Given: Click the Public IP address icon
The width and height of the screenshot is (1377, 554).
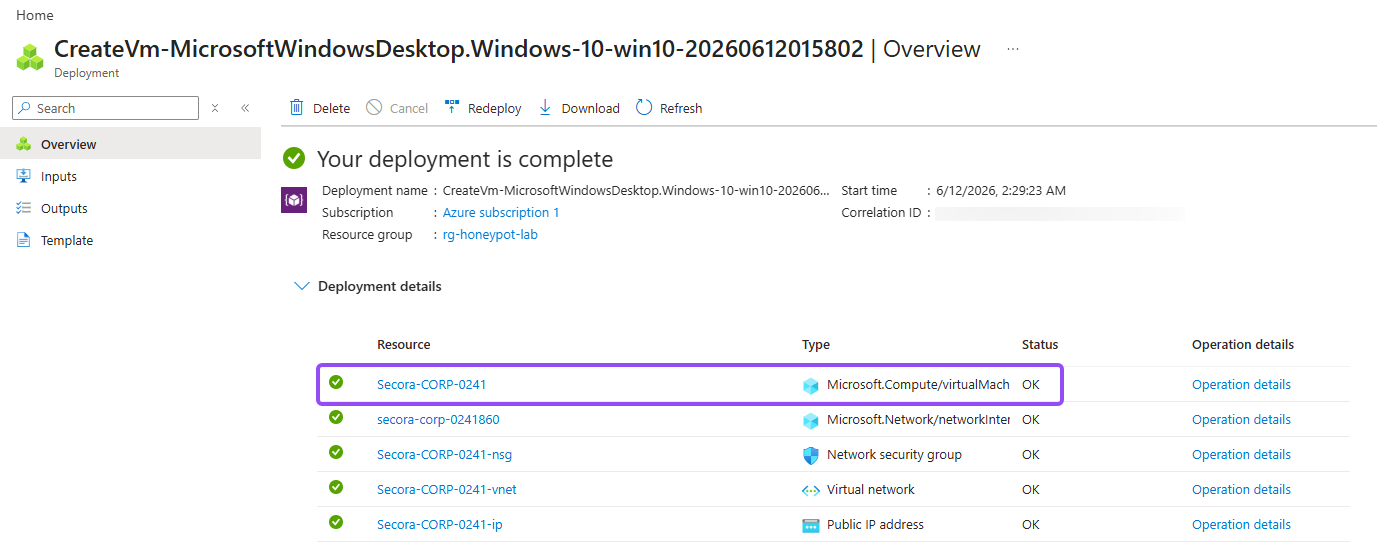Looking at the screenshot, I should [811, 525].
